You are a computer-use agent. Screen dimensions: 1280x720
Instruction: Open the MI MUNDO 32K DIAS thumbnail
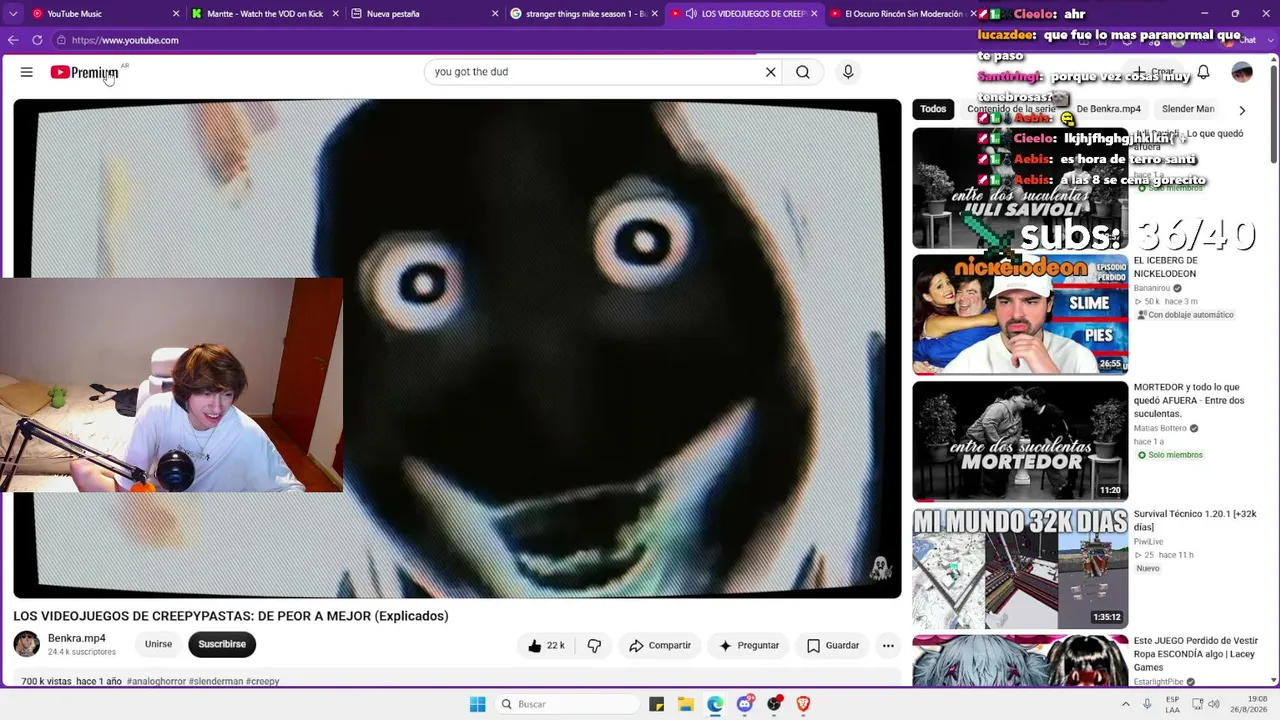1020,568
